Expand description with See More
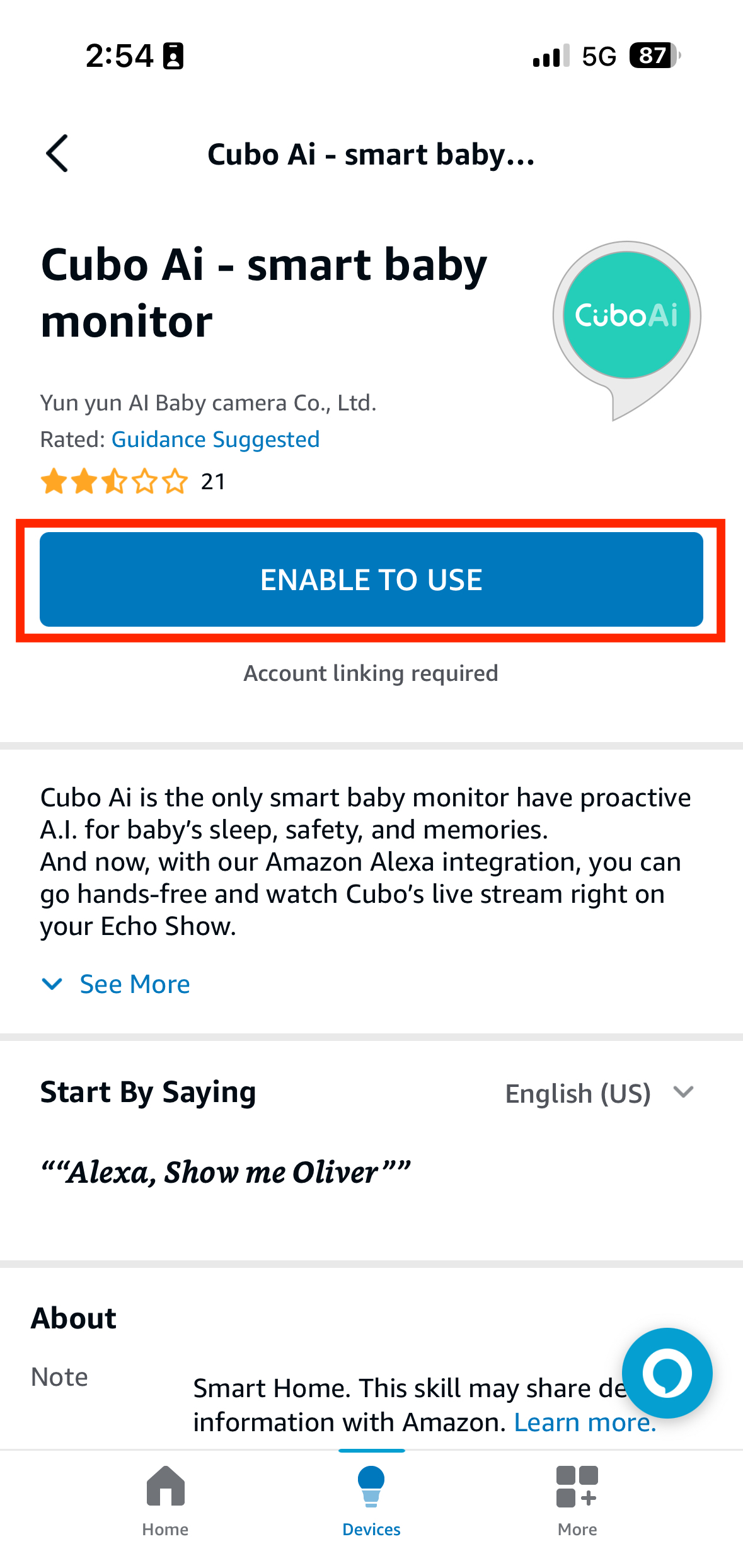743x1568 pixels. pos(134,984)
